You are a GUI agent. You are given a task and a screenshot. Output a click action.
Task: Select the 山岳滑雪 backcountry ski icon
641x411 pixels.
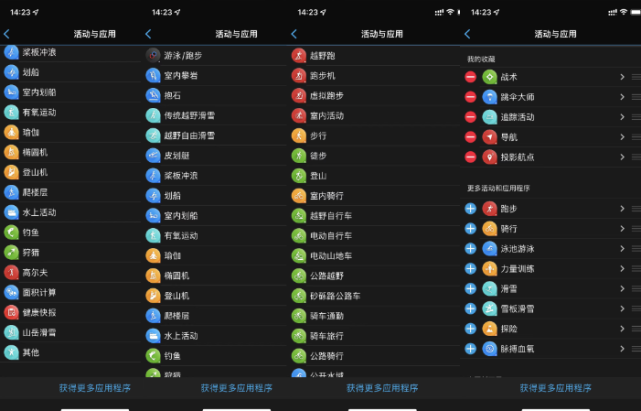point(11,332)
